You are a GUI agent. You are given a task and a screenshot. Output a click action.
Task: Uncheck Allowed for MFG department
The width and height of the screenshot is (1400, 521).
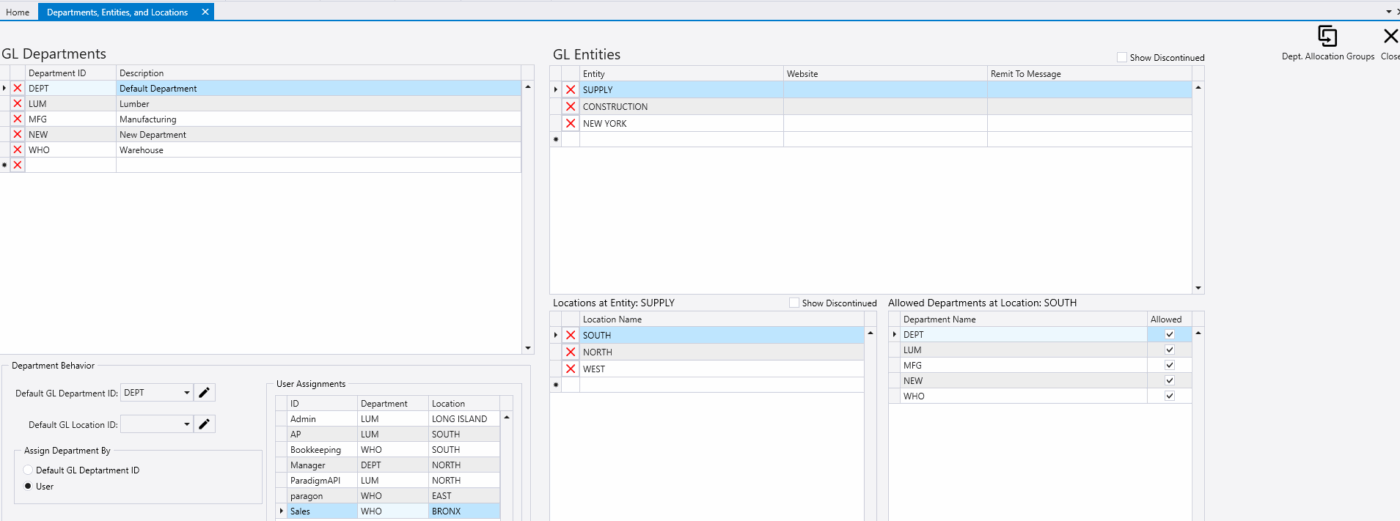(x=1169, y=365)
